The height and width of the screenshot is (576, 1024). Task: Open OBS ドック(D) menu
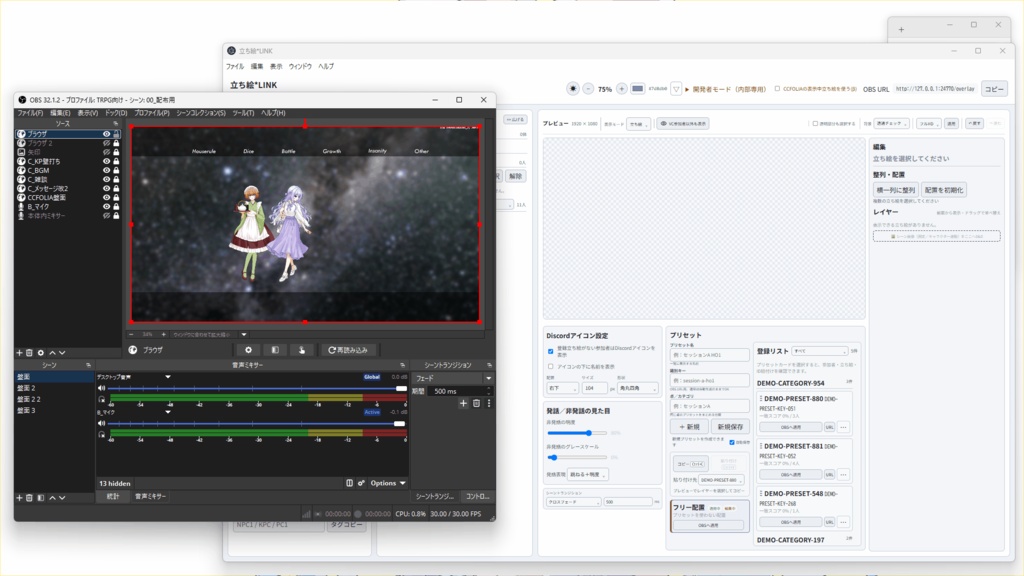click(116, 113)
